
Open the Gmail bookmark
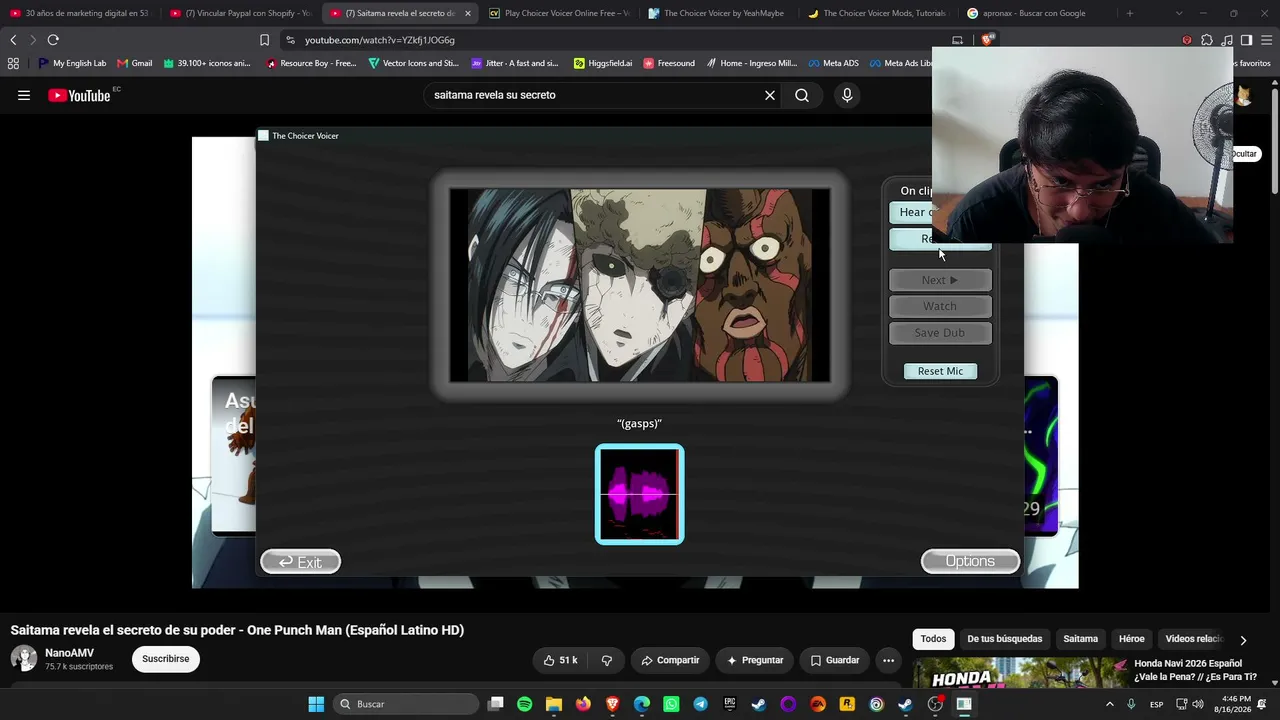pyautogui.click(x=135, y=63)
